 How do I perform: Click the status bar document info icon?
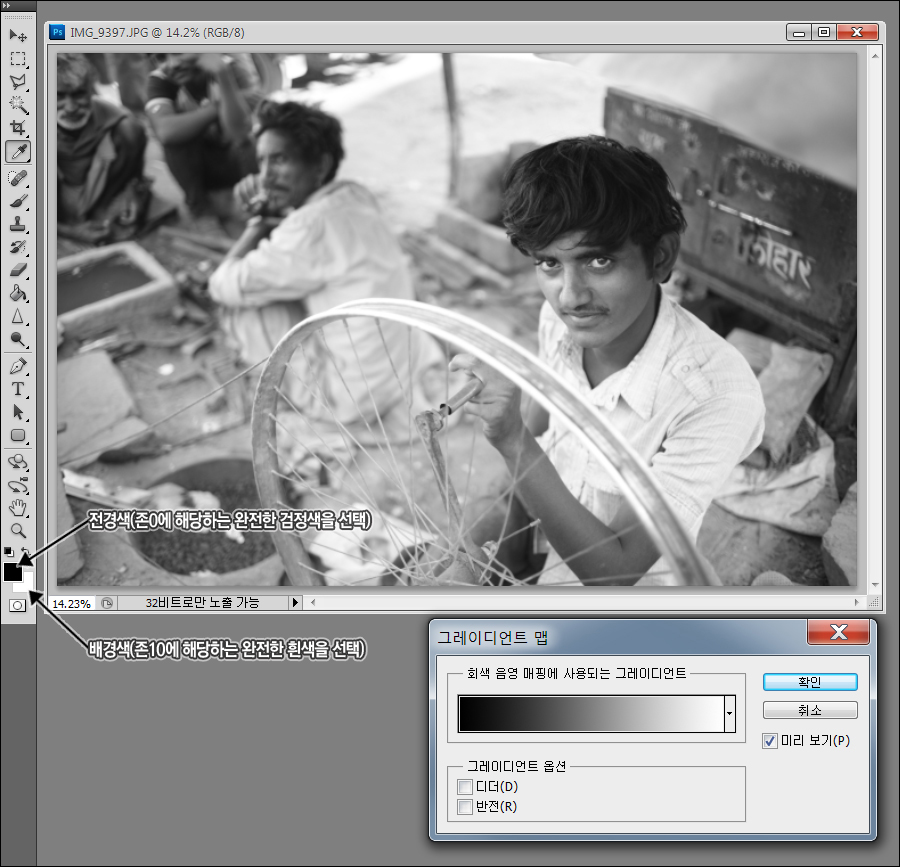coord(107,602)
